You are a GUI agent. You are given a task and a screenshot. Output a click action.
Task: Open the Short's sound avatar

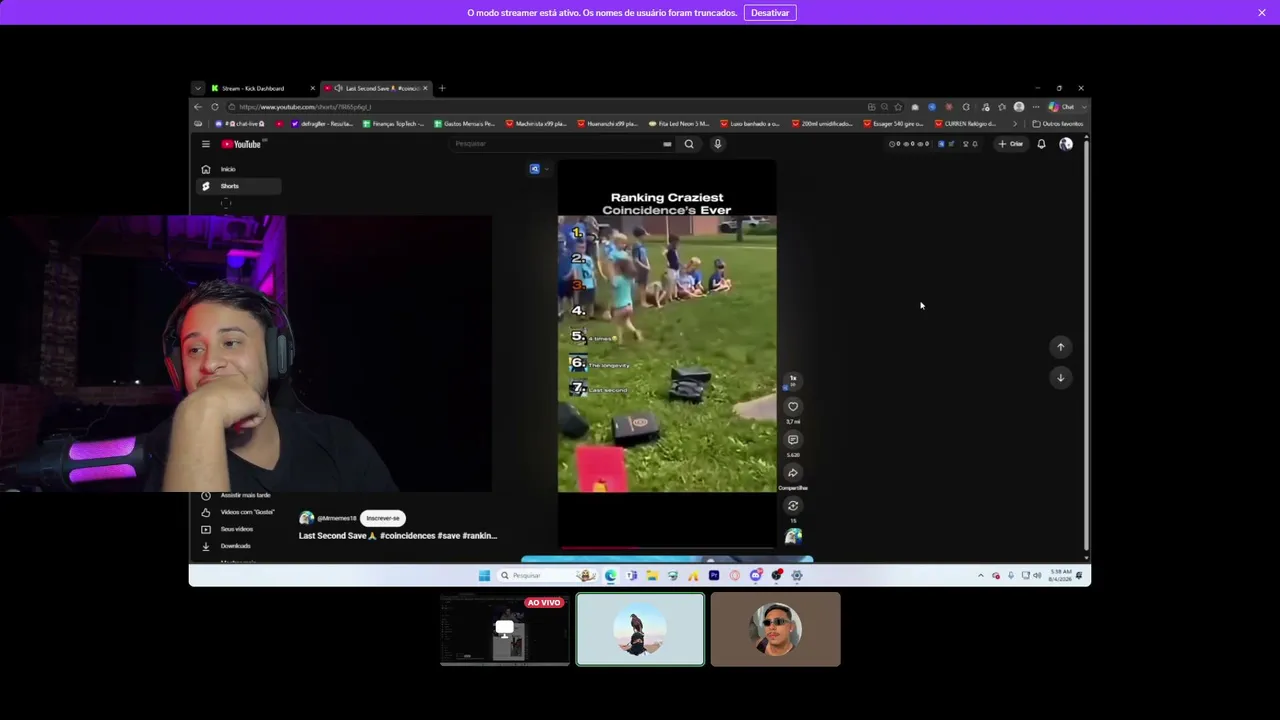click(x=793, y=537)
